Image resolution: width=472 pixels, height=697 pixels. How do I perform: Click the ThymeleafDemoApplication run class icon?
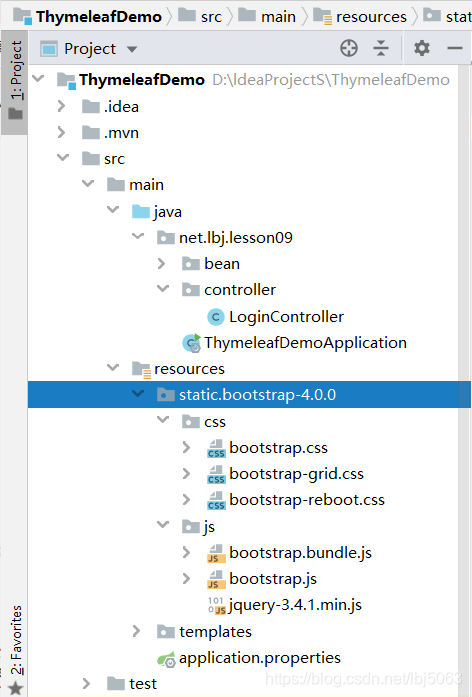[x=192, y=343]
